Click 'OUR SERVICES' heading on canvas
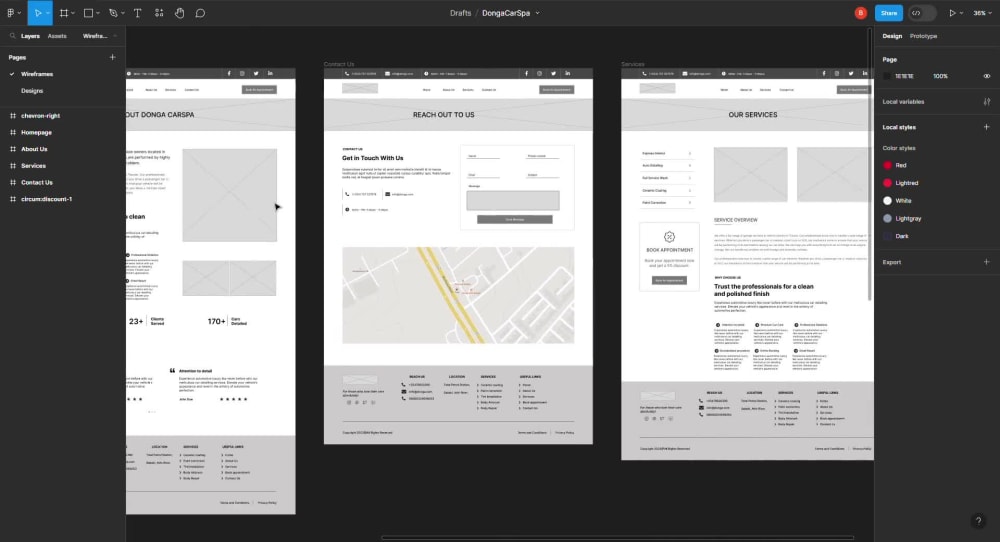 (753, 115)
